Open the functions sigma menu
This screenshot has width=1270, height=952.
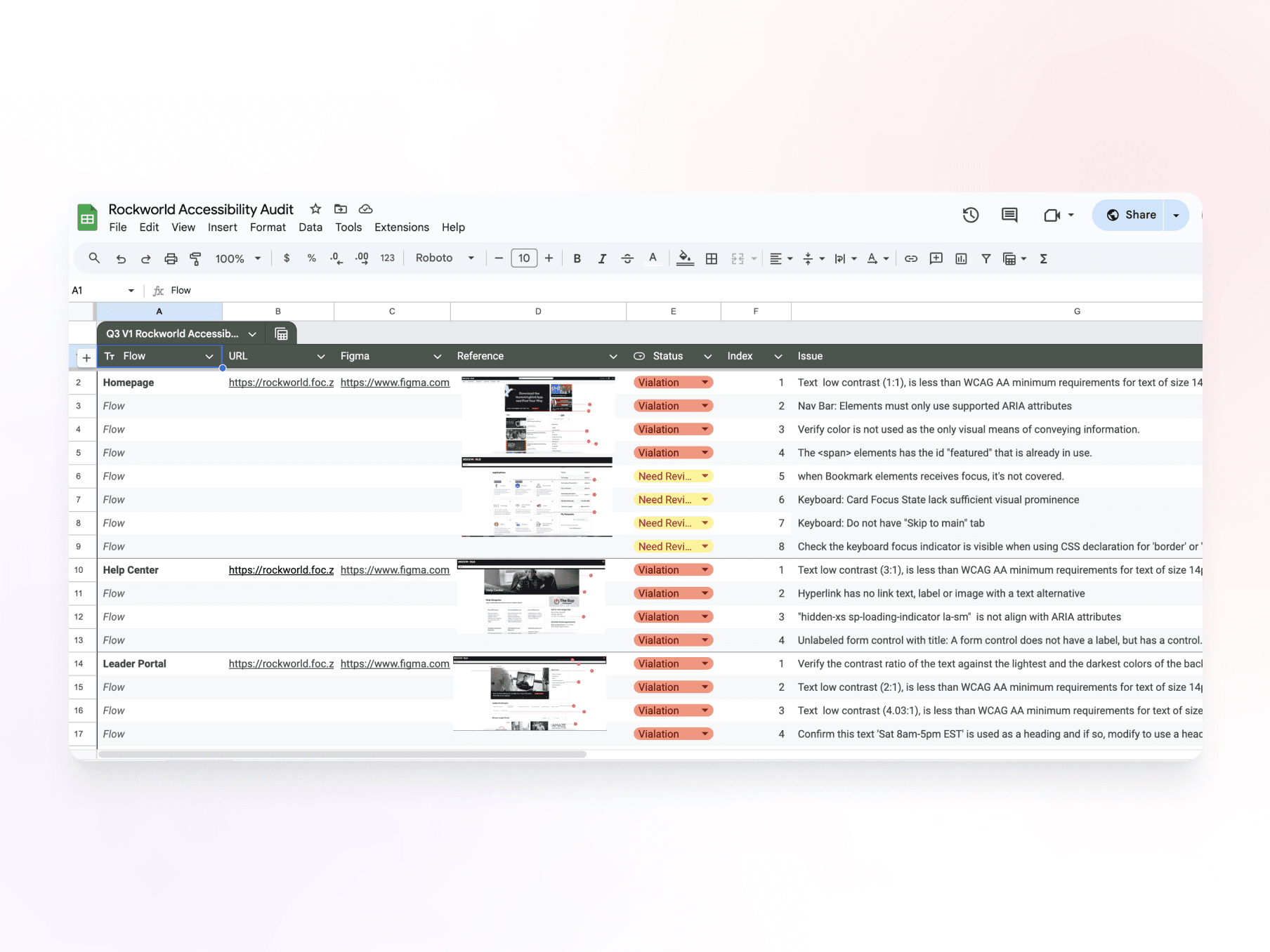[1044, 258]
